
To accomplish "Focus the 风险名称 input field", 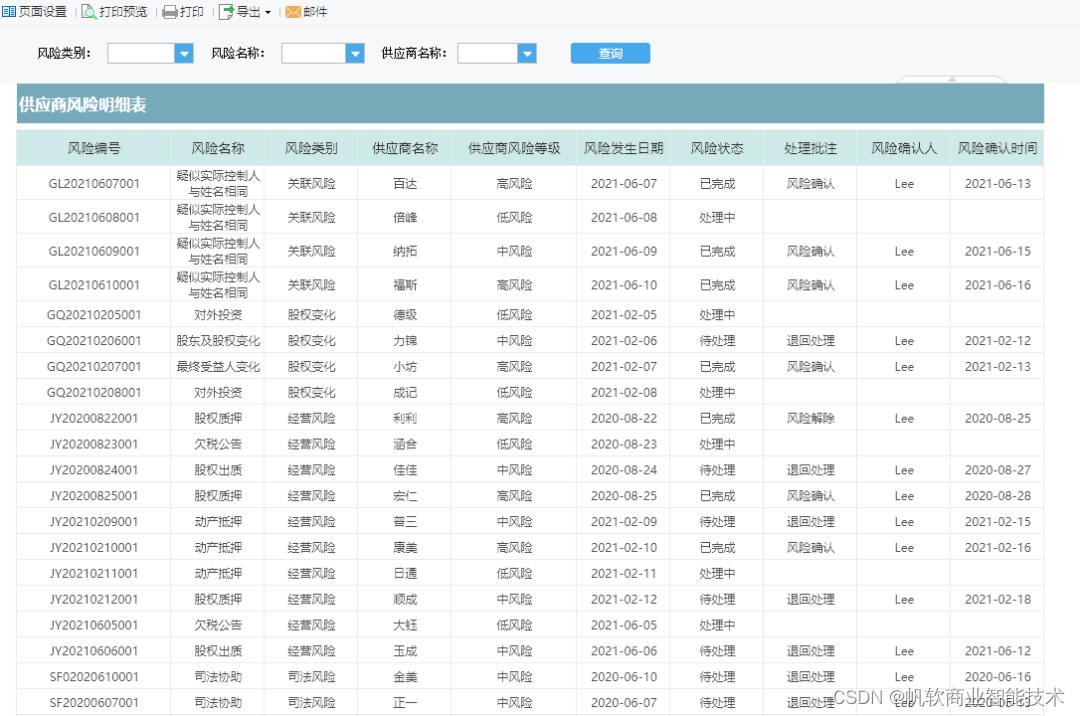I will tap(313, 53).
